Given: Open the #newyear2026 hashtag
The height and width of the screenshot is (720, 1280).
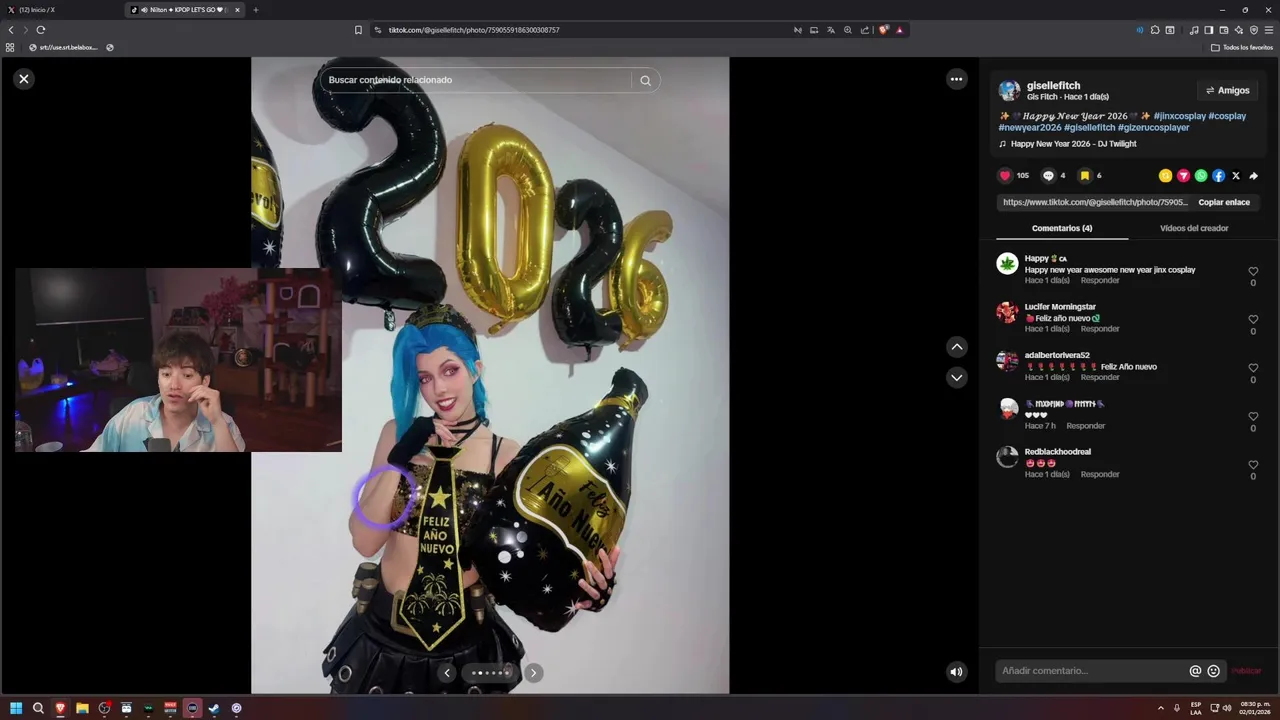Looking at the screenshot, I should (1030, 128).
